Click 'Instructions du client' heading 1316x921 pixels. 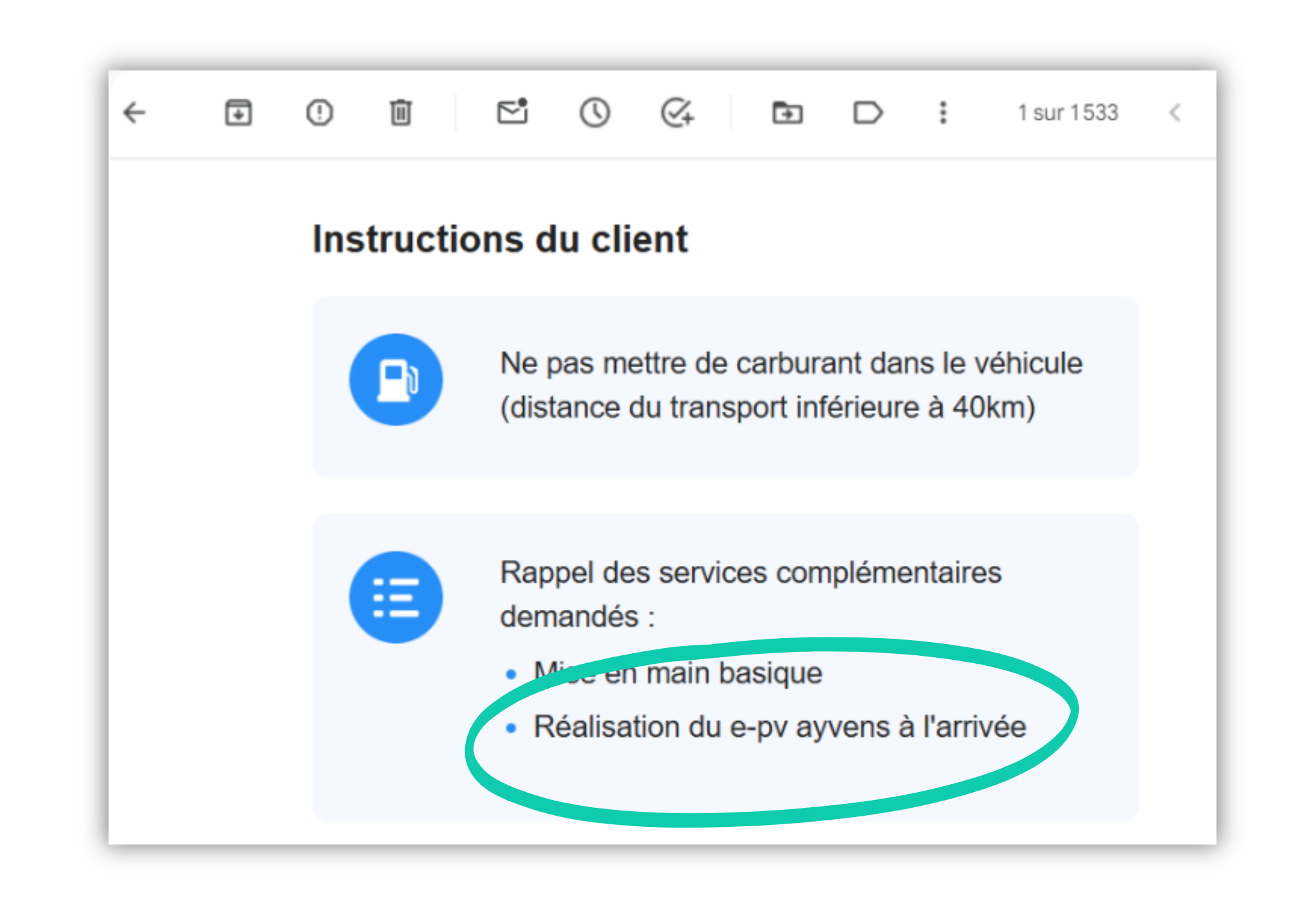click(500, 239)
